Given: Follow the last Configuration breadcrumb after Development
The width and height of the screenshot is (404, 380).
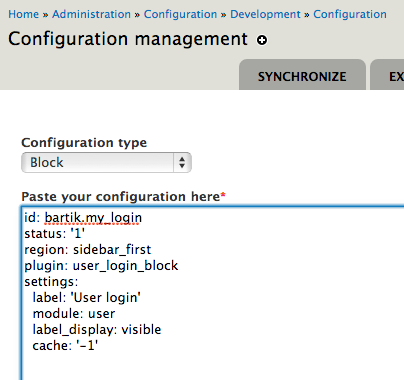Looking at the screenshot, I should coord(350,14).
